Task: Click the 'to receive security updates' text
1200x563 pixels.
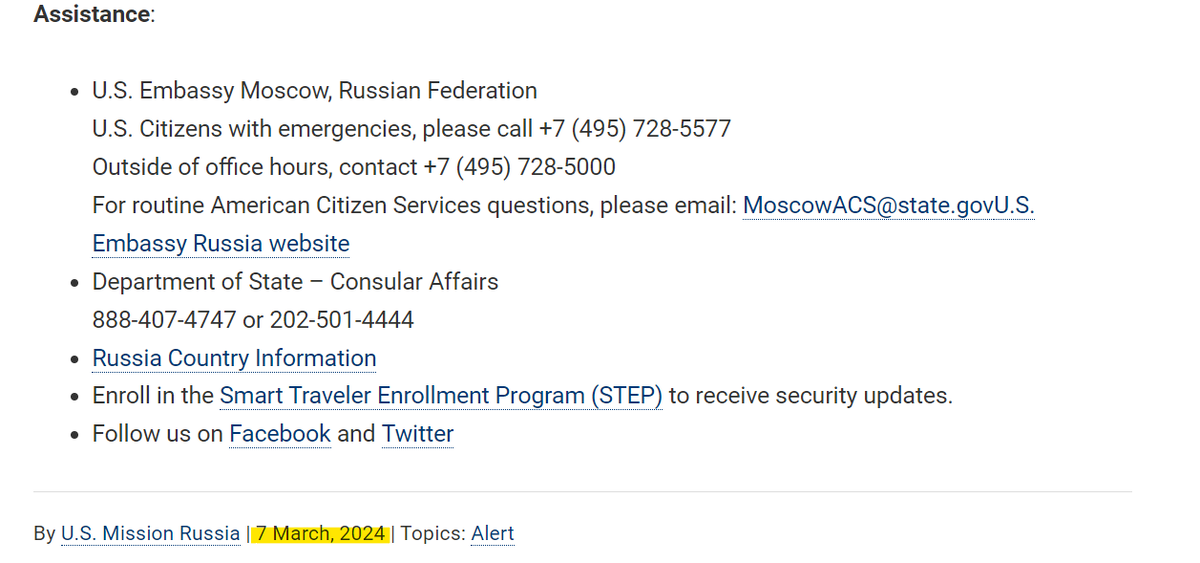Action: point(811,396)
